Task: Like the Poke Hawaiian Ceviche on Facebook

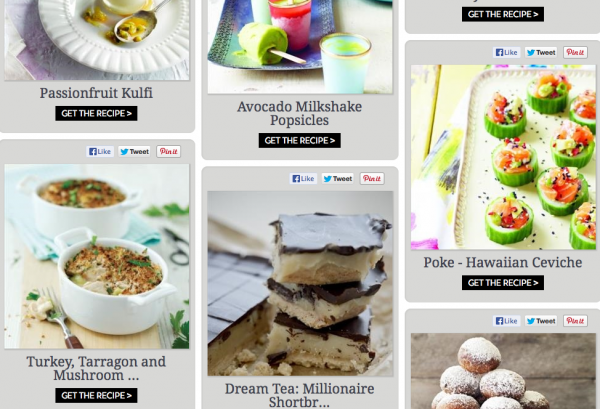Action: coord(507,52)
